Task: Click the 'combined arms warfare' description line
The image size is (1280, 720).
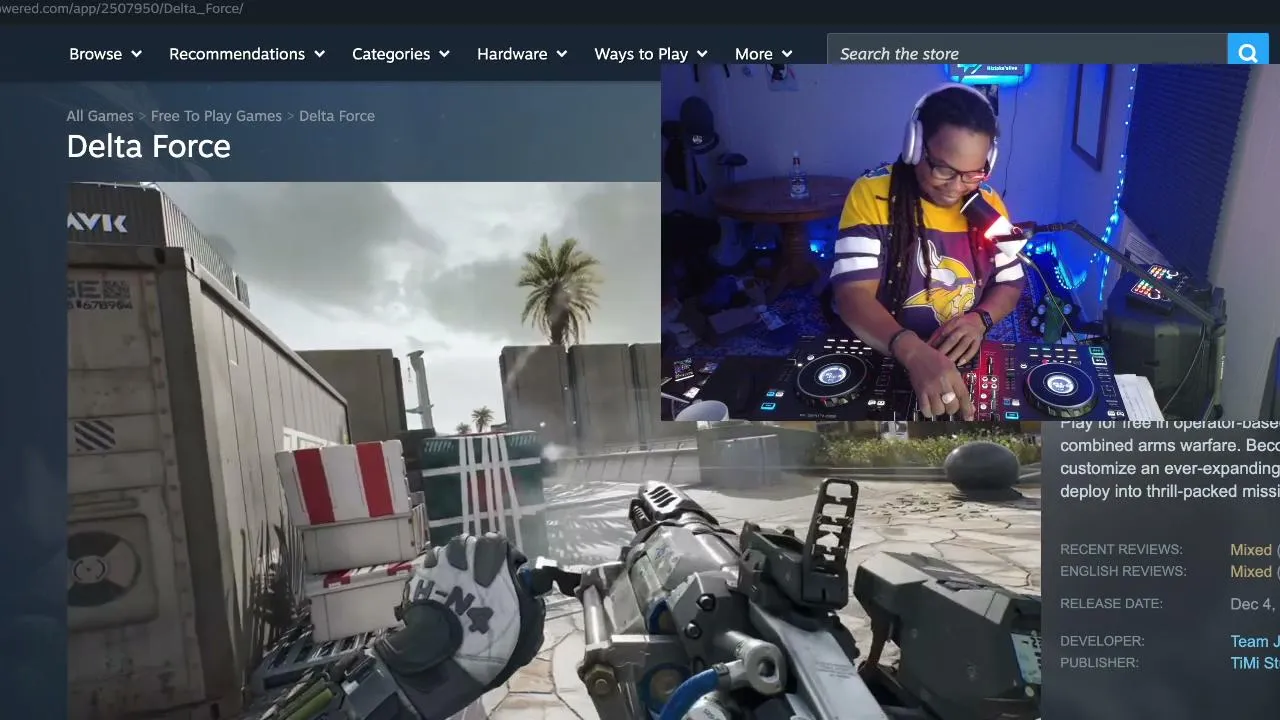Action: tap(1170, 445)
